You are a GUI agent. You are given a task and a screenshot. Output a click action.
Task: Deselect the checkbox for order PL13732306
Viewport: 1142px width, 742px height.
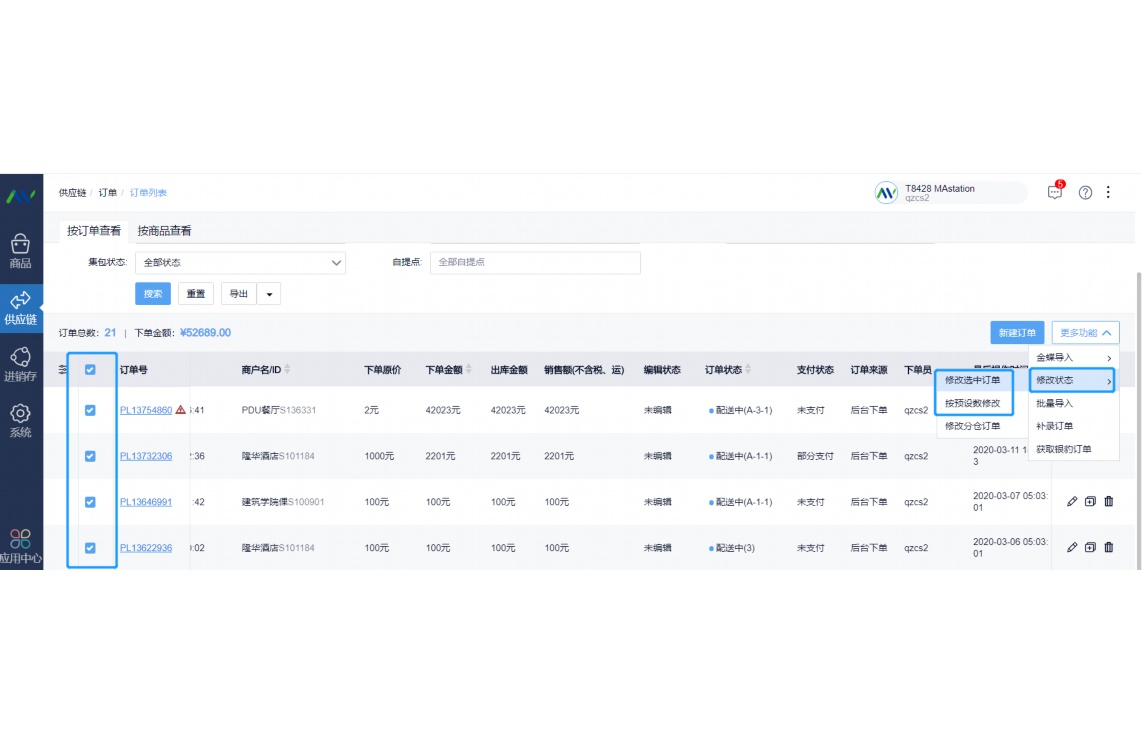[90, 456]
